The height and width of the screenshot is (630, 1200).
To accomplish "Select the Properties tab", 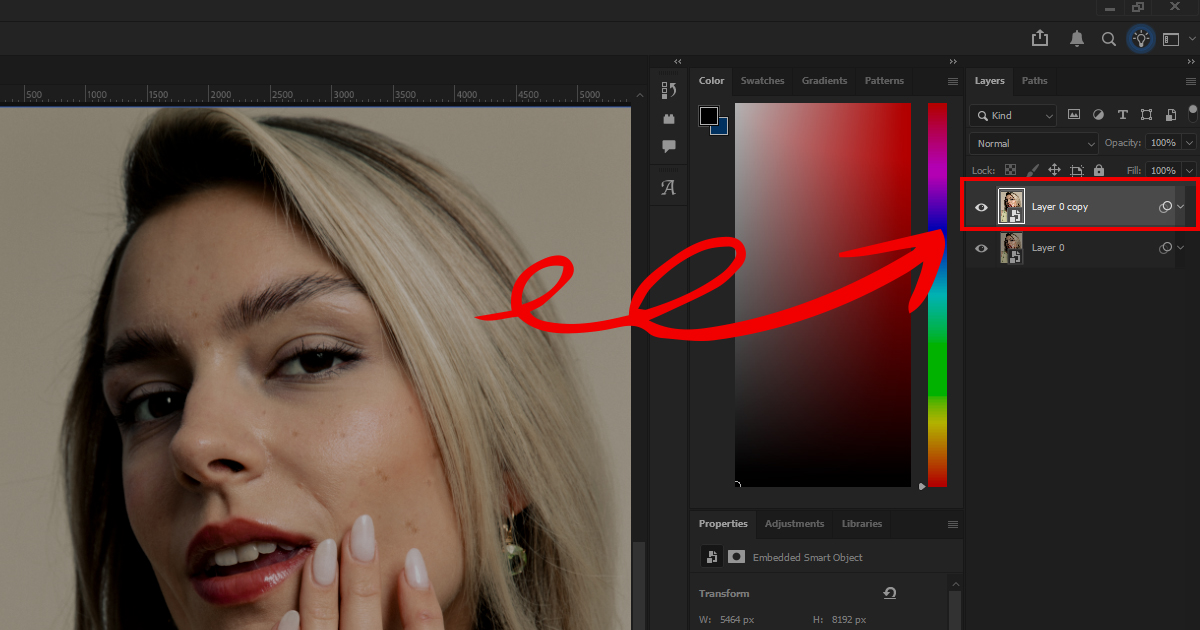I will [x=723, y=524].
